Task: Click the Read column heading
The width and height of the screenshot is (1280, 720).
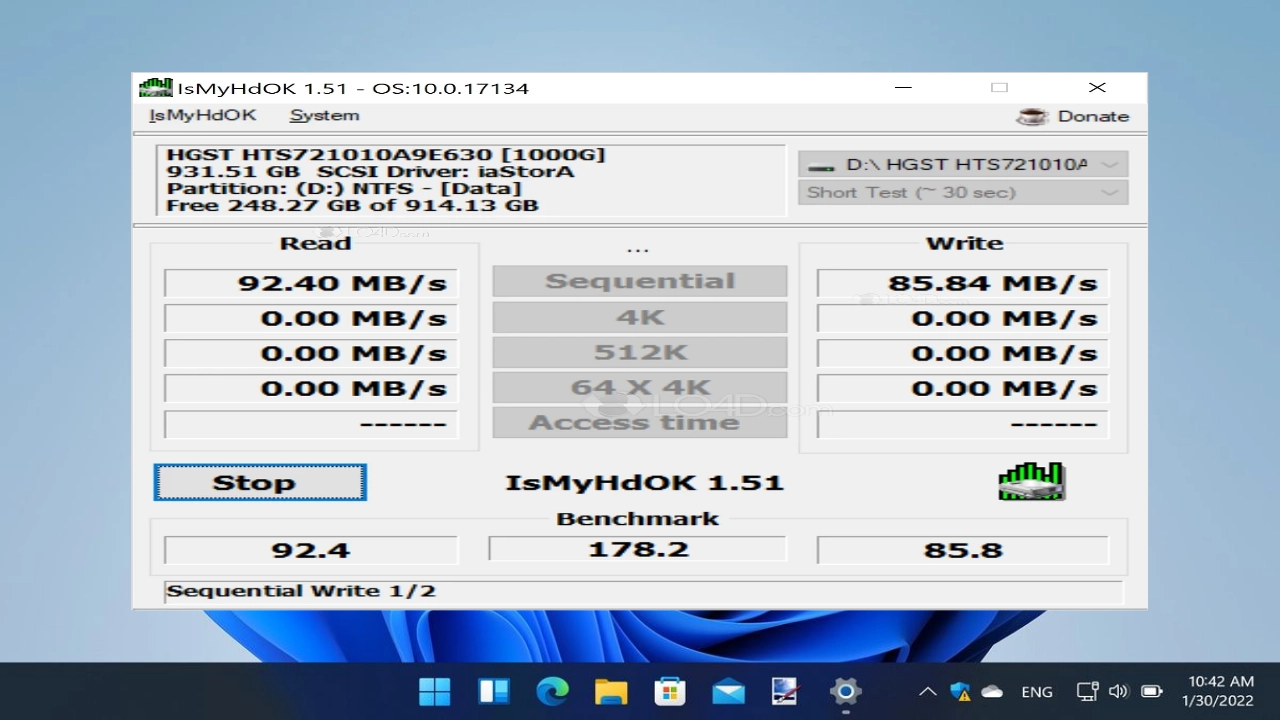Action: point(315,243)
